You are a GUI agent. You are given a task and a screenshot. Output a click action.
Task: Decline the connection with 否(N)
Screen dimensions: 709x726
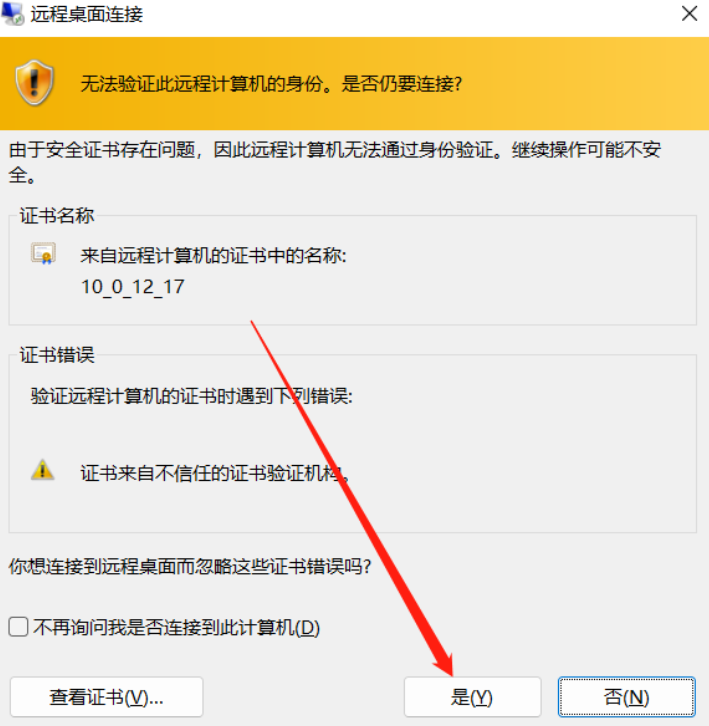tap(627, 697)
